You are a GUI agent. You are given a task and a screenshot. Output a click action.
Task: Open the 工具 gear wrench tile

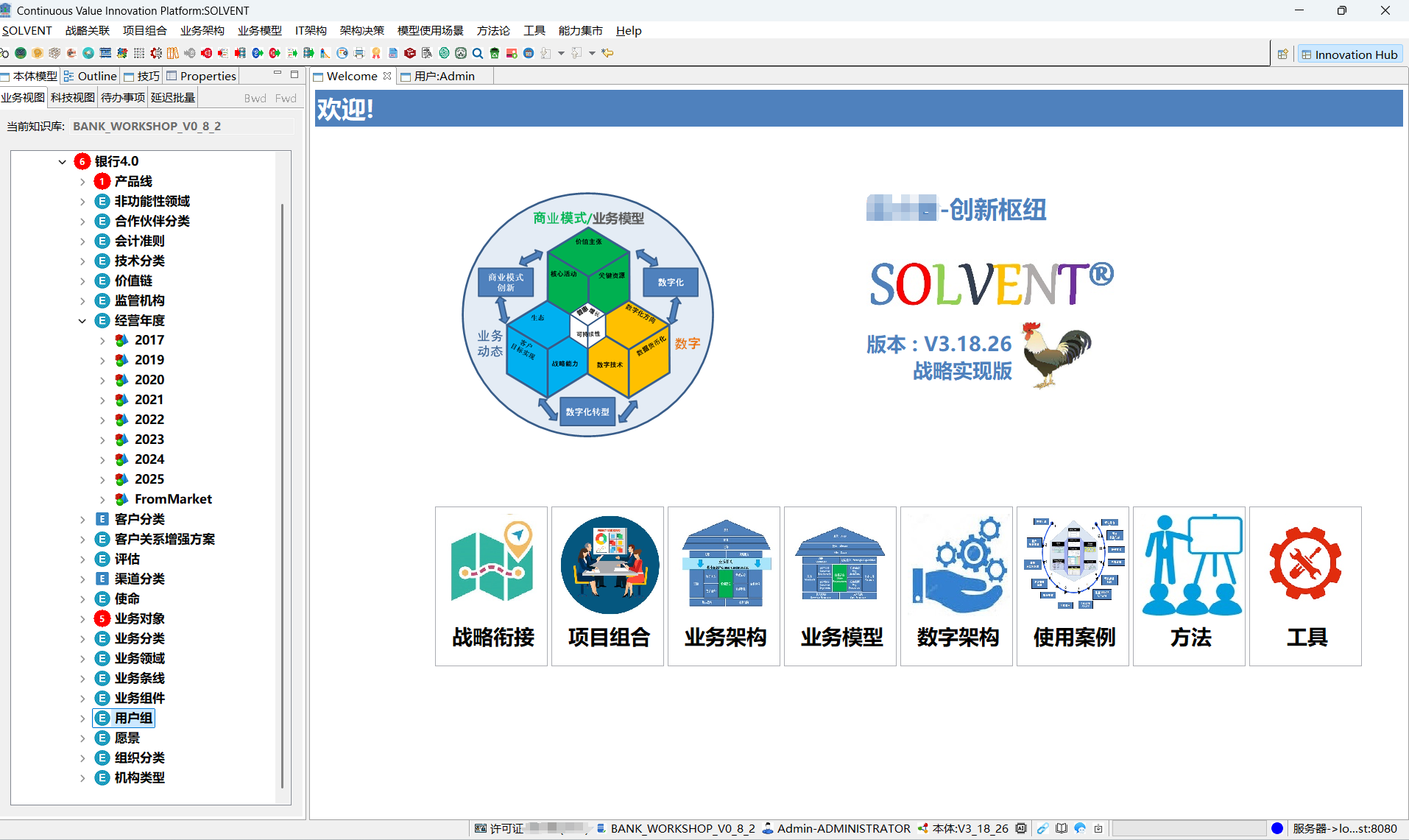pos(1304,585)
